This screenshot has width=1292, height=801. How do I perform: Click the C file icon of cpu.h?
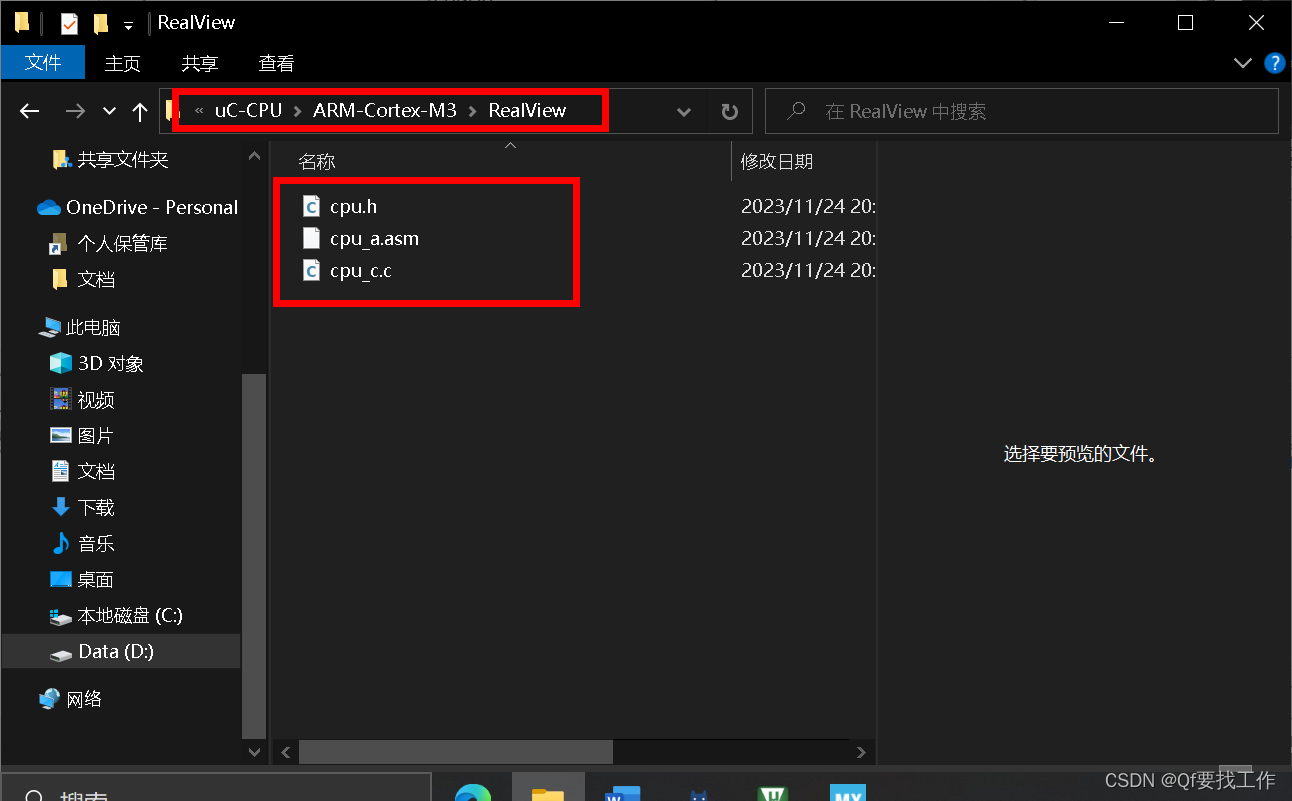[x=311, y=206]
